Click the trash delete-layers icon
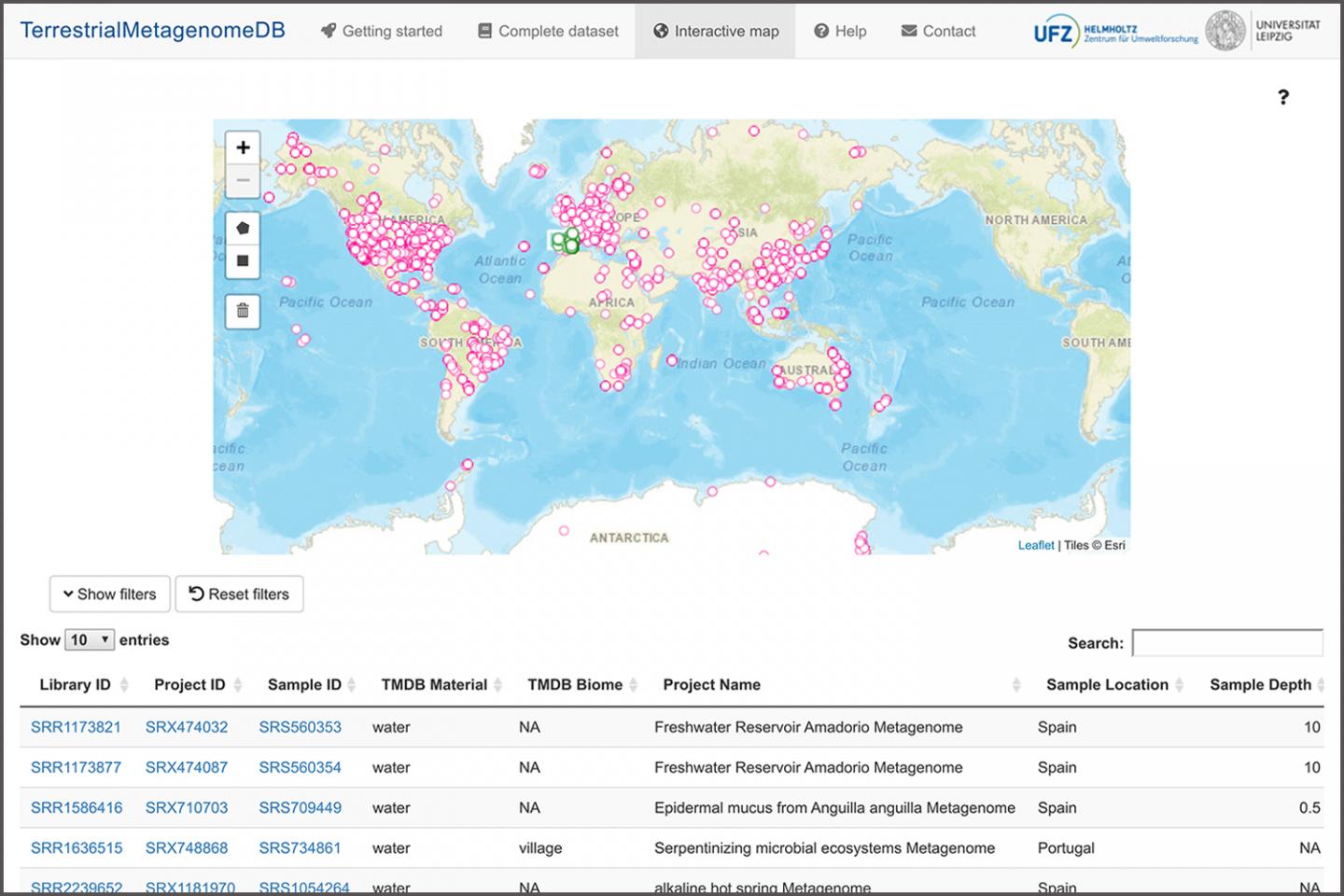 coord(243,311)
